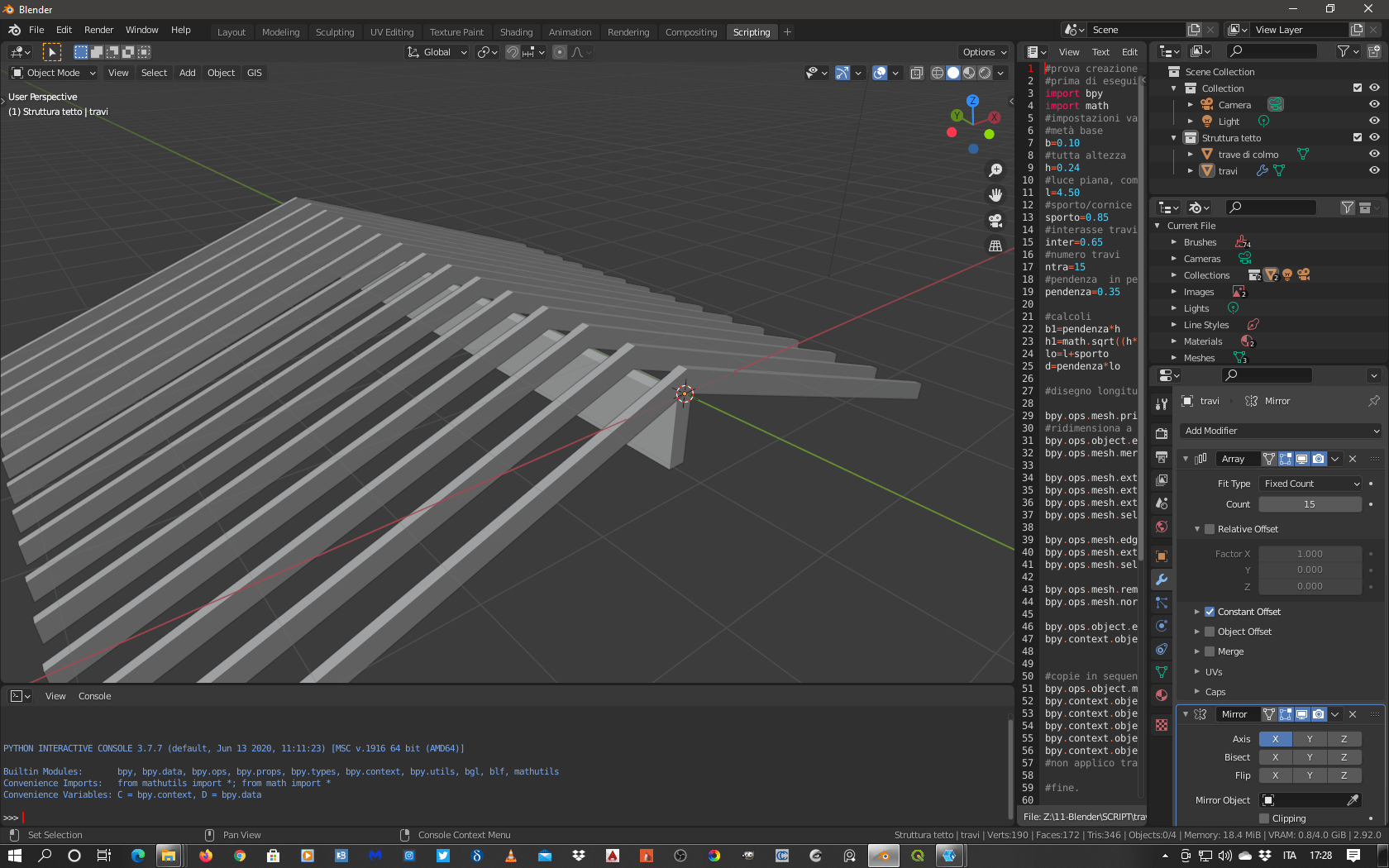
Task: Enable Clipping checkbox in Mirror modifier
Action: [x=1263, y=818]
